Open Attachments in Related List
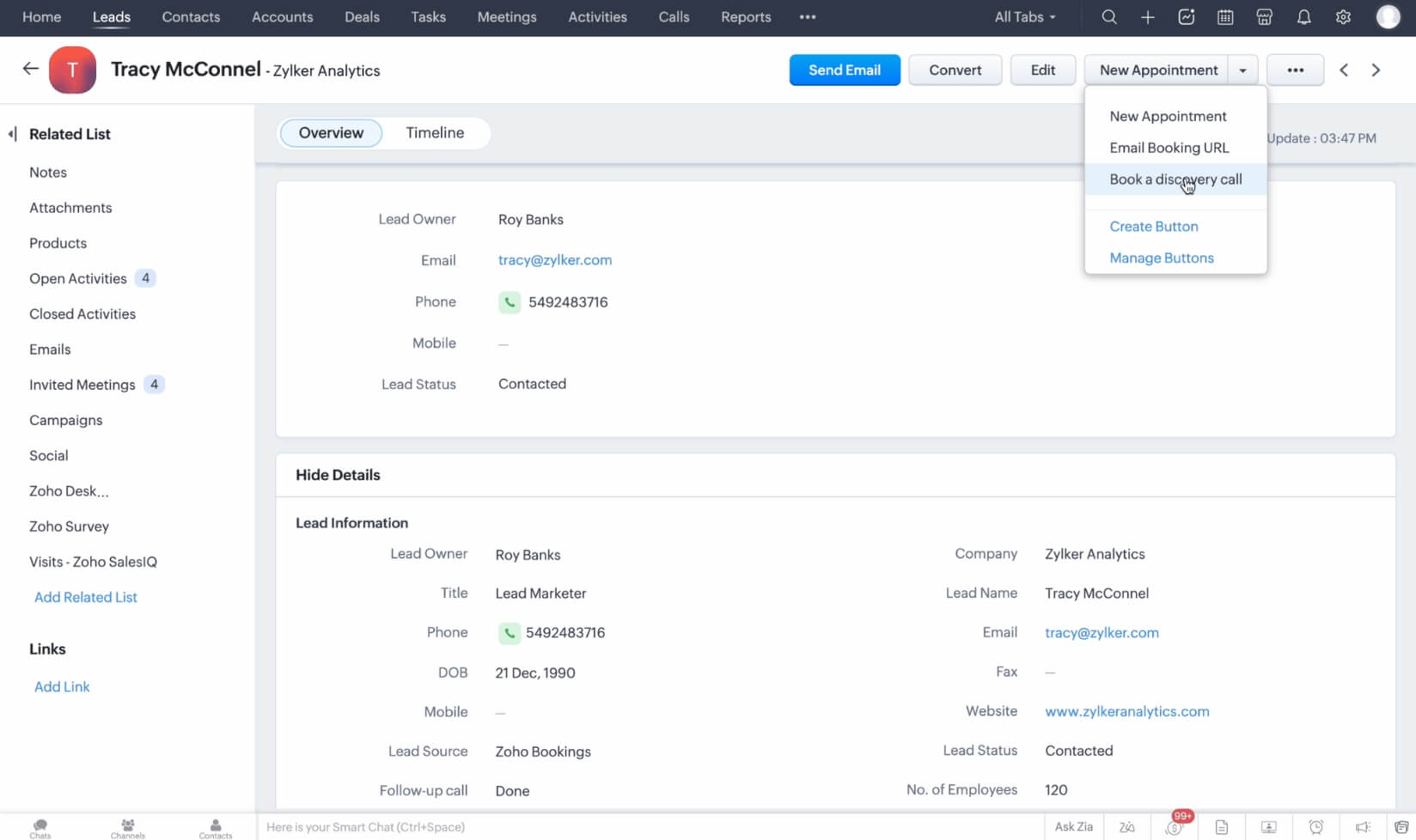The image size is (1416, 840). pyautogui.click(x=70, y=208)
